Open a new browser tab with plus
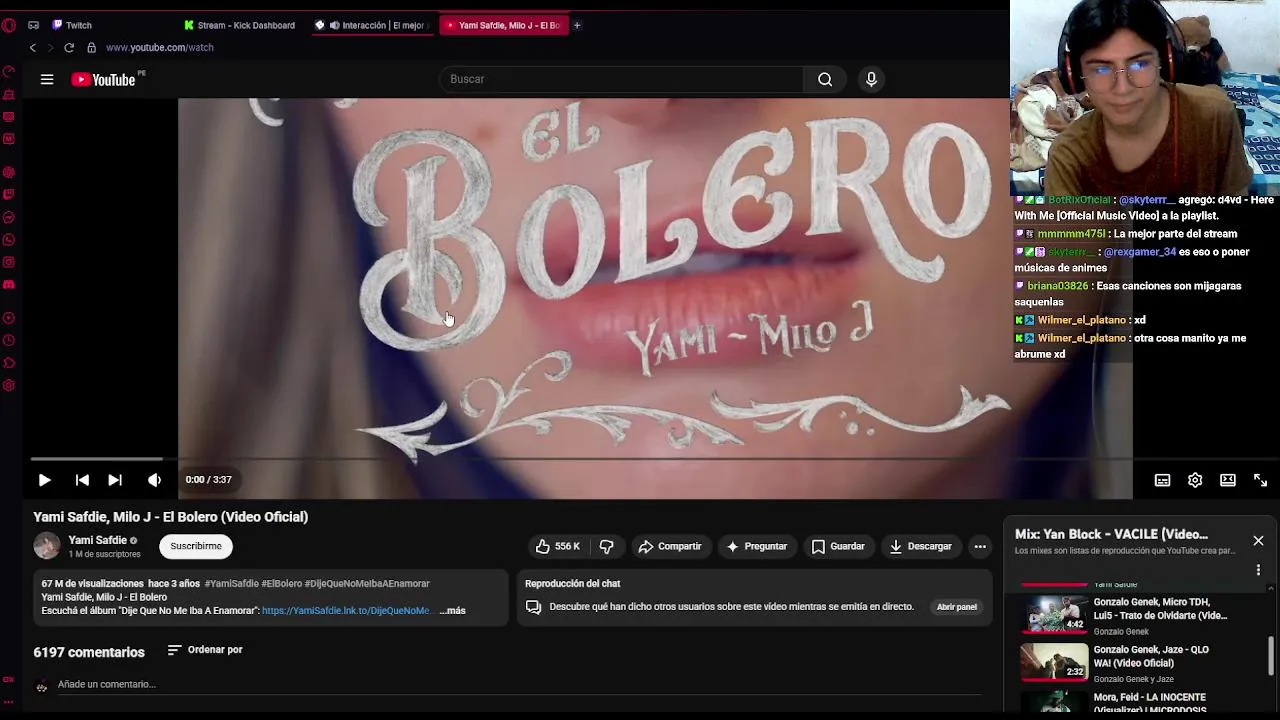Viewport: 1280px width, 720px height. click(x=577, y=25)
